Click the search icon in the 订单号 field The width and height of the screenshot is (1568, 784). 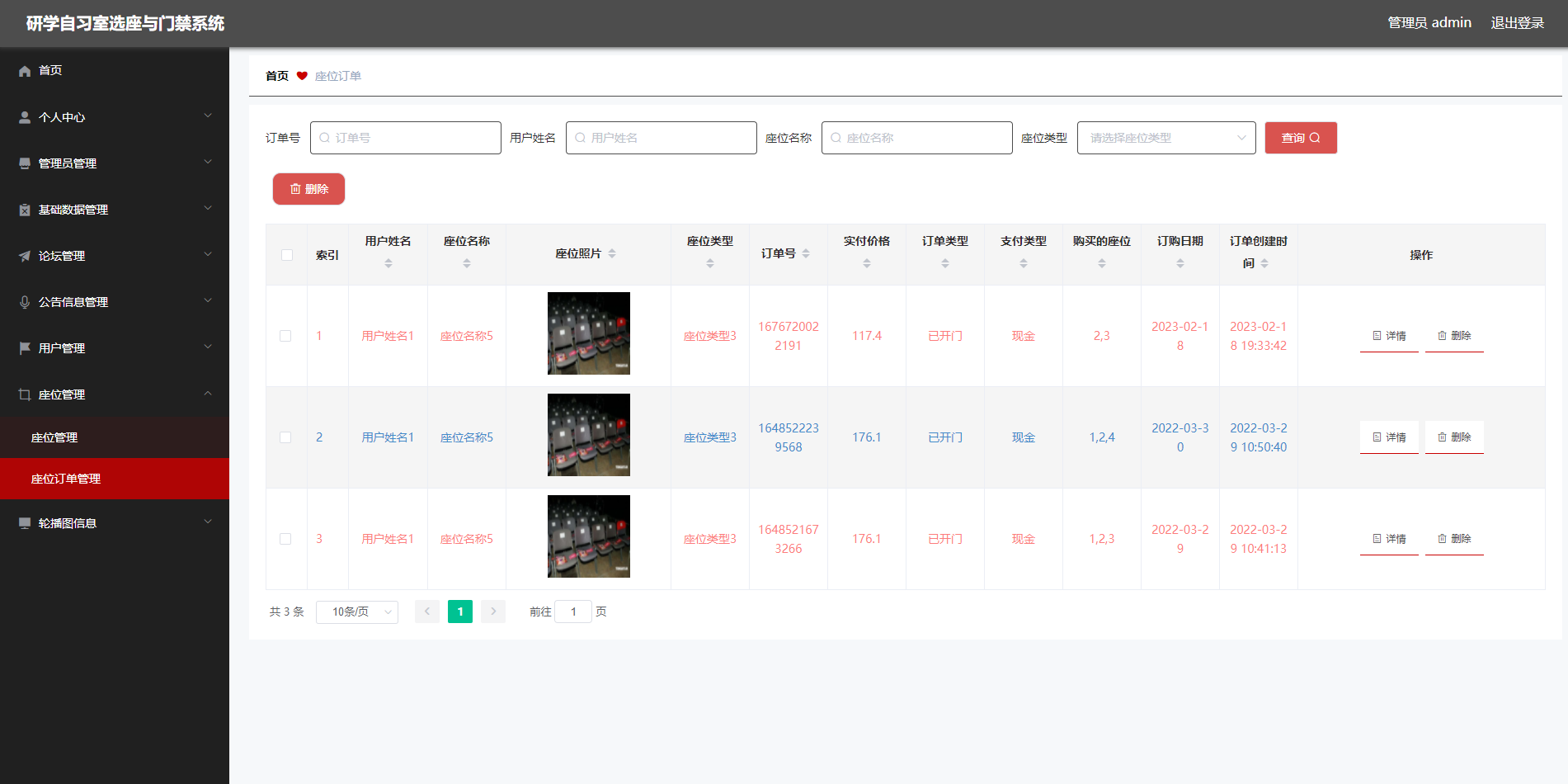coord(324,138)
